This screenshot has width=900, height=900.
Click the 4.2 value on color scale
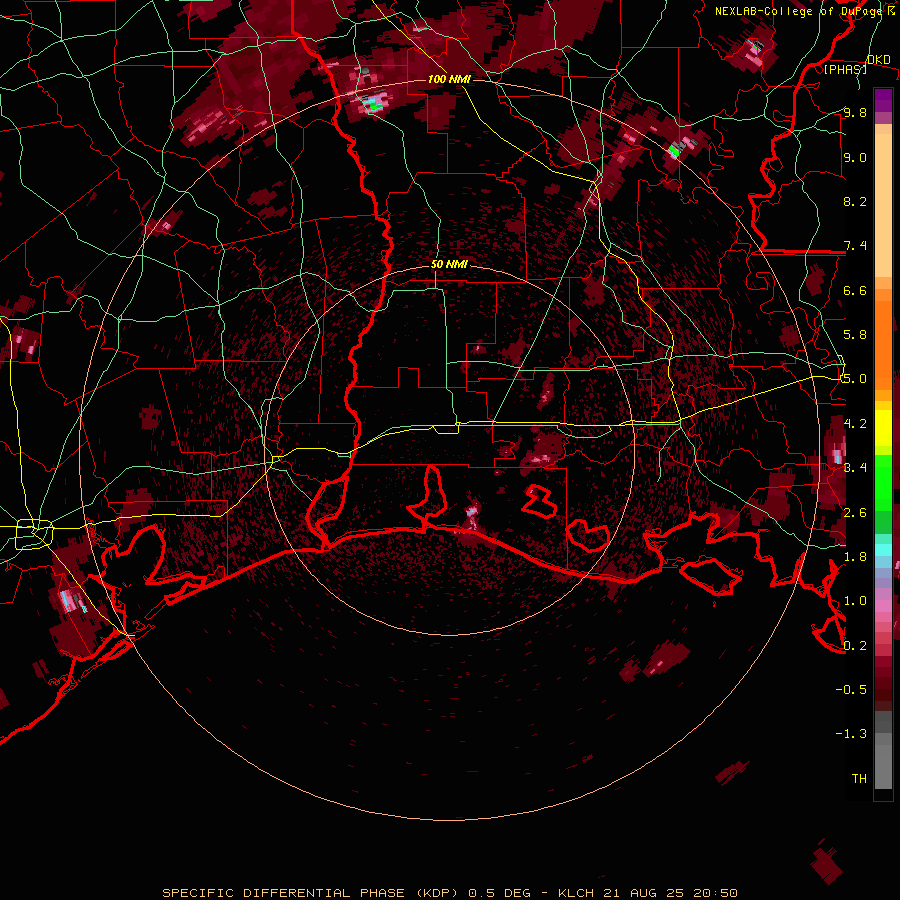(x=855, y=424)
